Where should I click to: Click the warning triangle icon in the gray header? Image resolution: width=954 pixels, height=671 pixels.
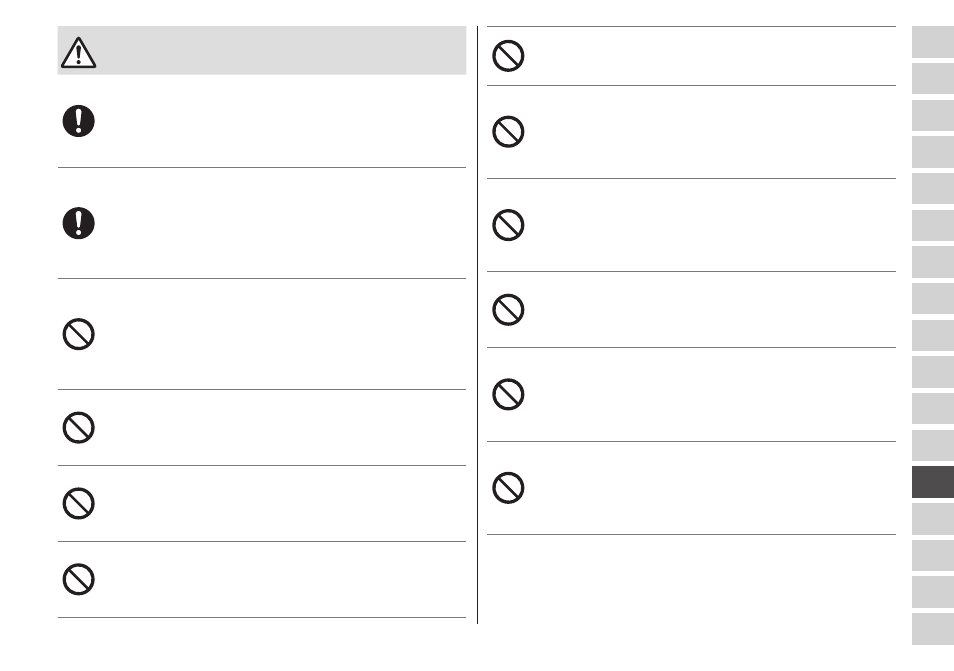coord(78,52)
